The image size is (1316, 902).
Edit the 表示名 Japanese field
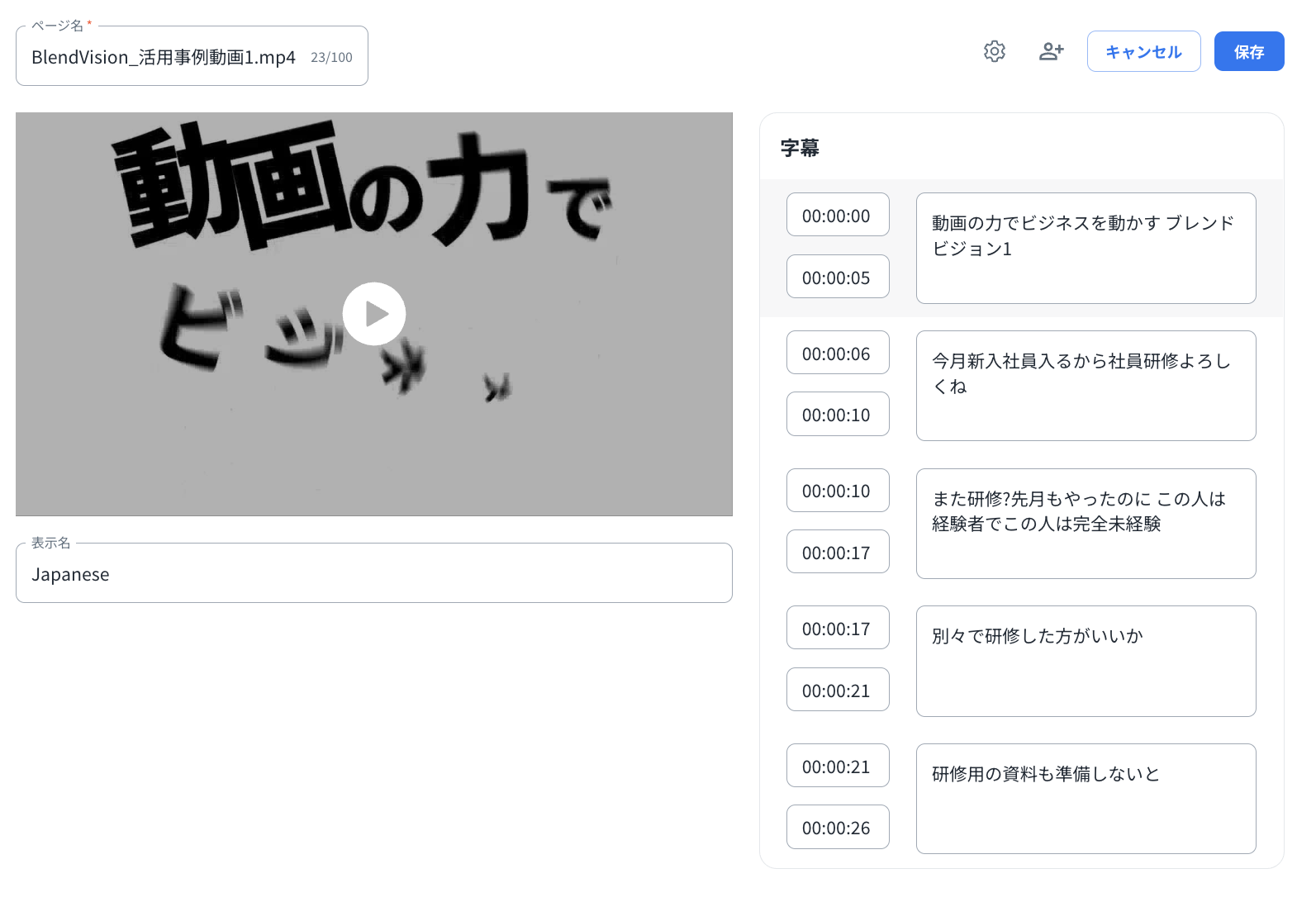point(373,574)
